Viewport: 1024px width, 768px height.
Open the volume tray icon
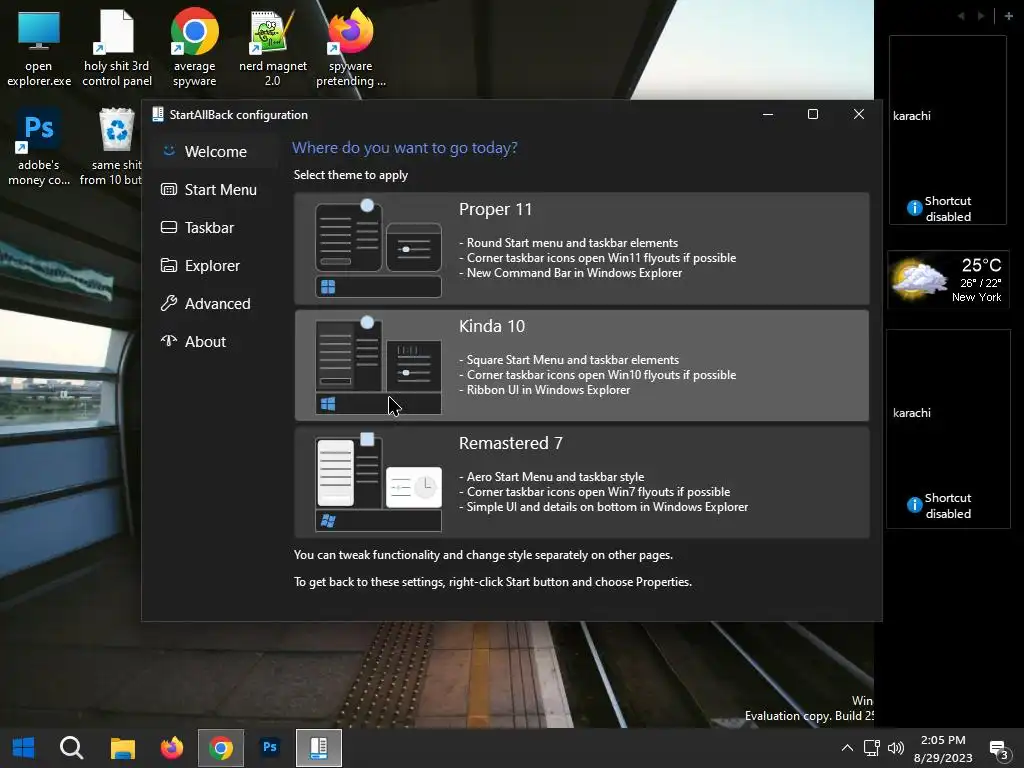click(x=896, y=748)
